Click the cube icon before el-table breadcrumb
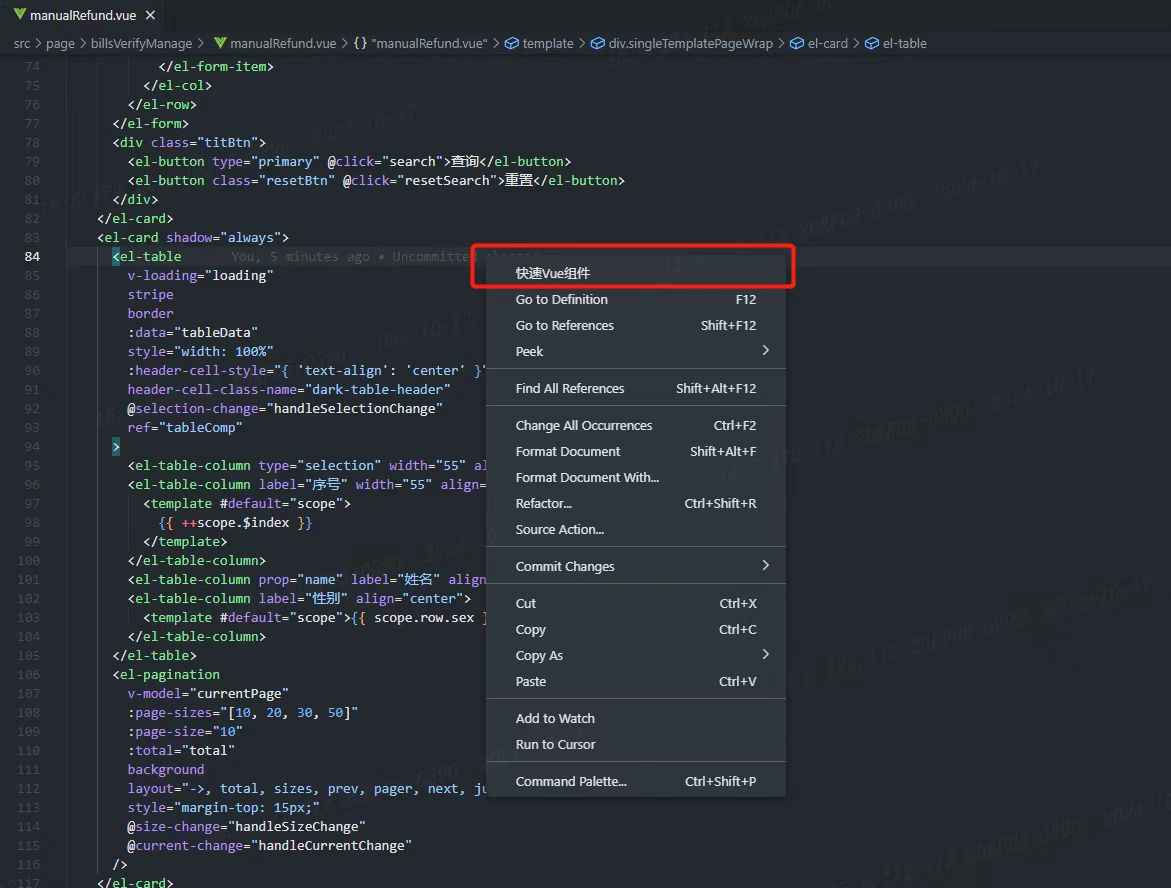This screenshot has width=1171, height=888. [872, 43]
